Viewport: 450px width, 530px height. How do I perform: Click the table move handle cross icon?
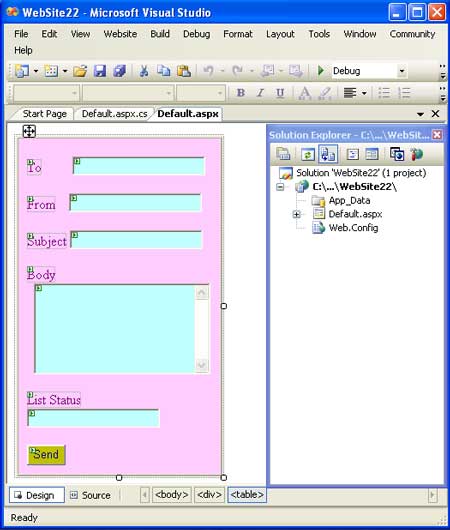pos(29,131)
